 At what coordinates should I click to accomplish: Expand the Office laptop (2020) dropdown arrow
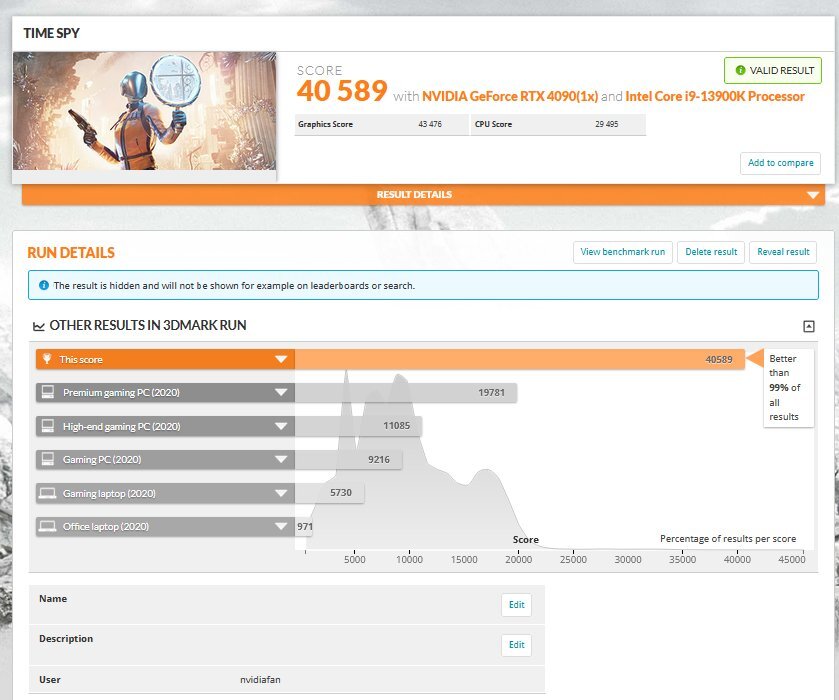tap(281, 526)
